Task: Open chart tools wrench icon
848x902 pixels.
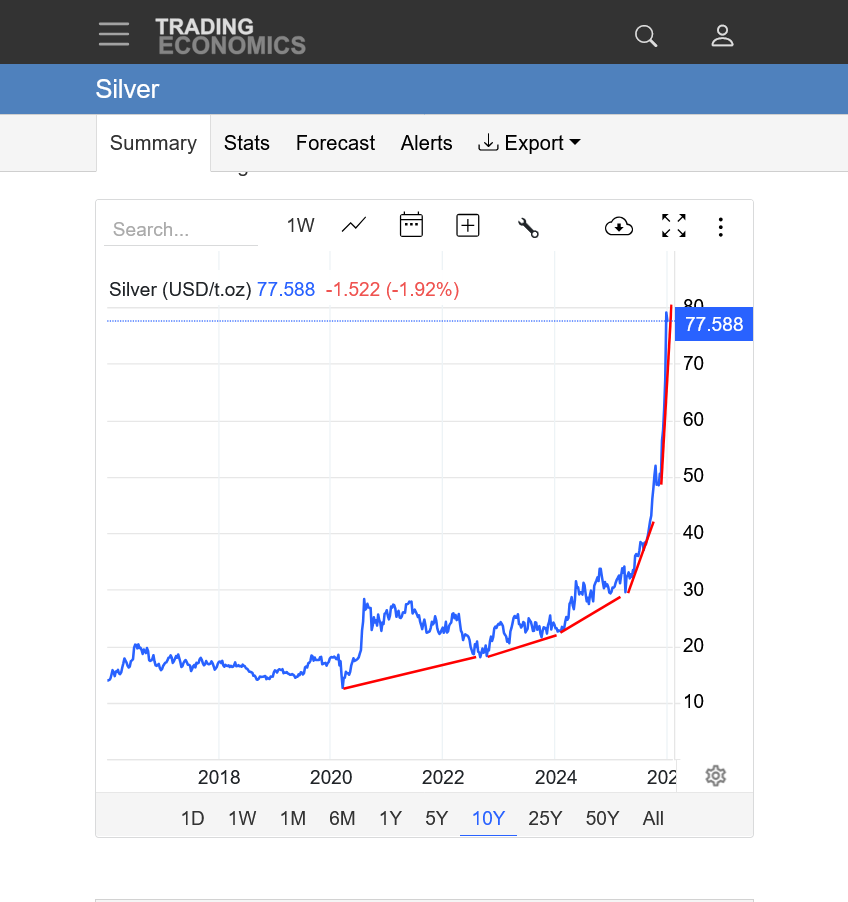Action: [528, 227]
